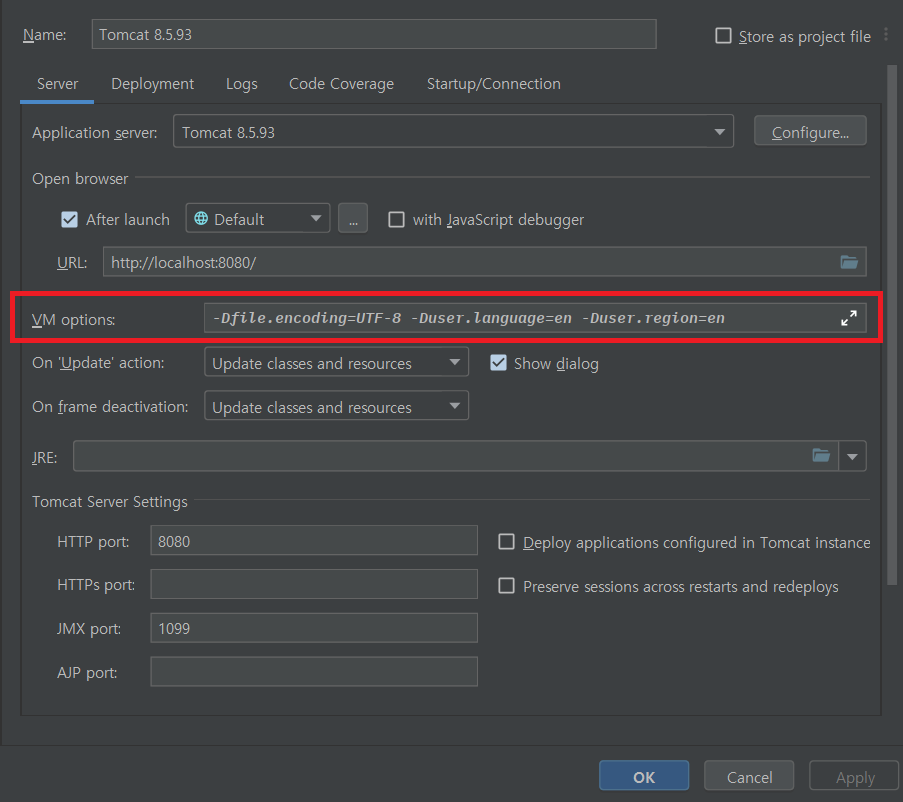Toggle Store as project file checkbox
The height and width of the screenshot is (802, 903).
(x=723, y=36)
